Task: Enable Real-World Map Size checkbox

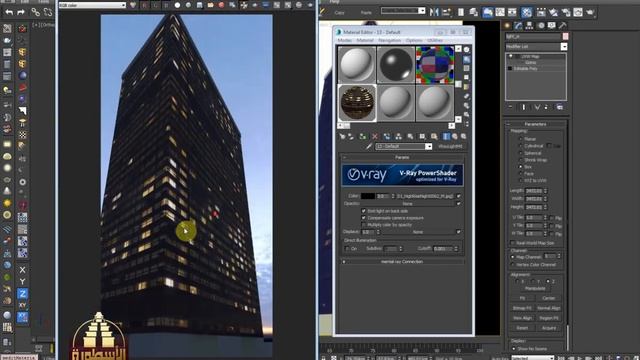Action: click(513, 243)
